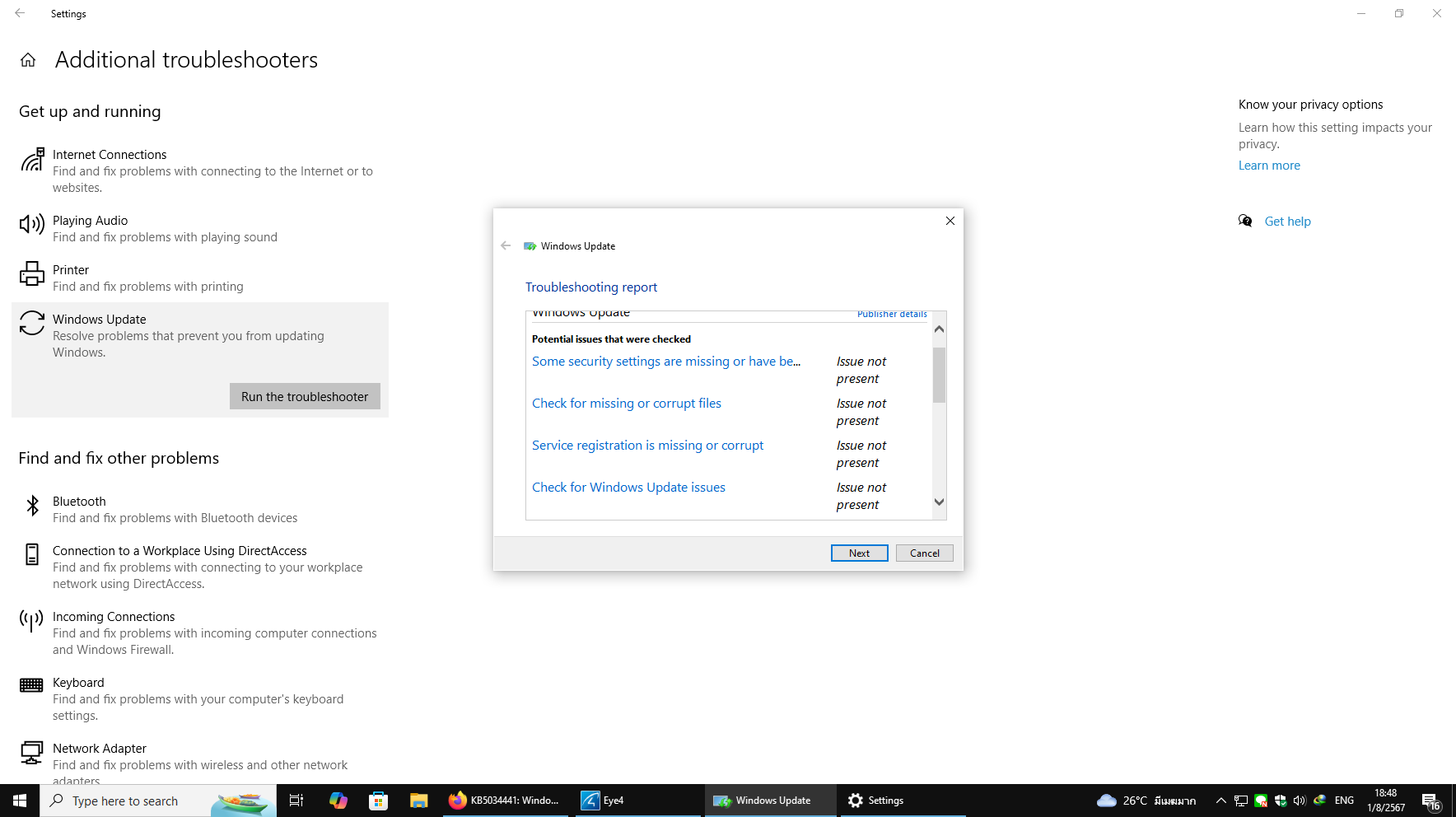
Task: Close the Windows Update troubleshooter dialog
Action: point(950,221)
